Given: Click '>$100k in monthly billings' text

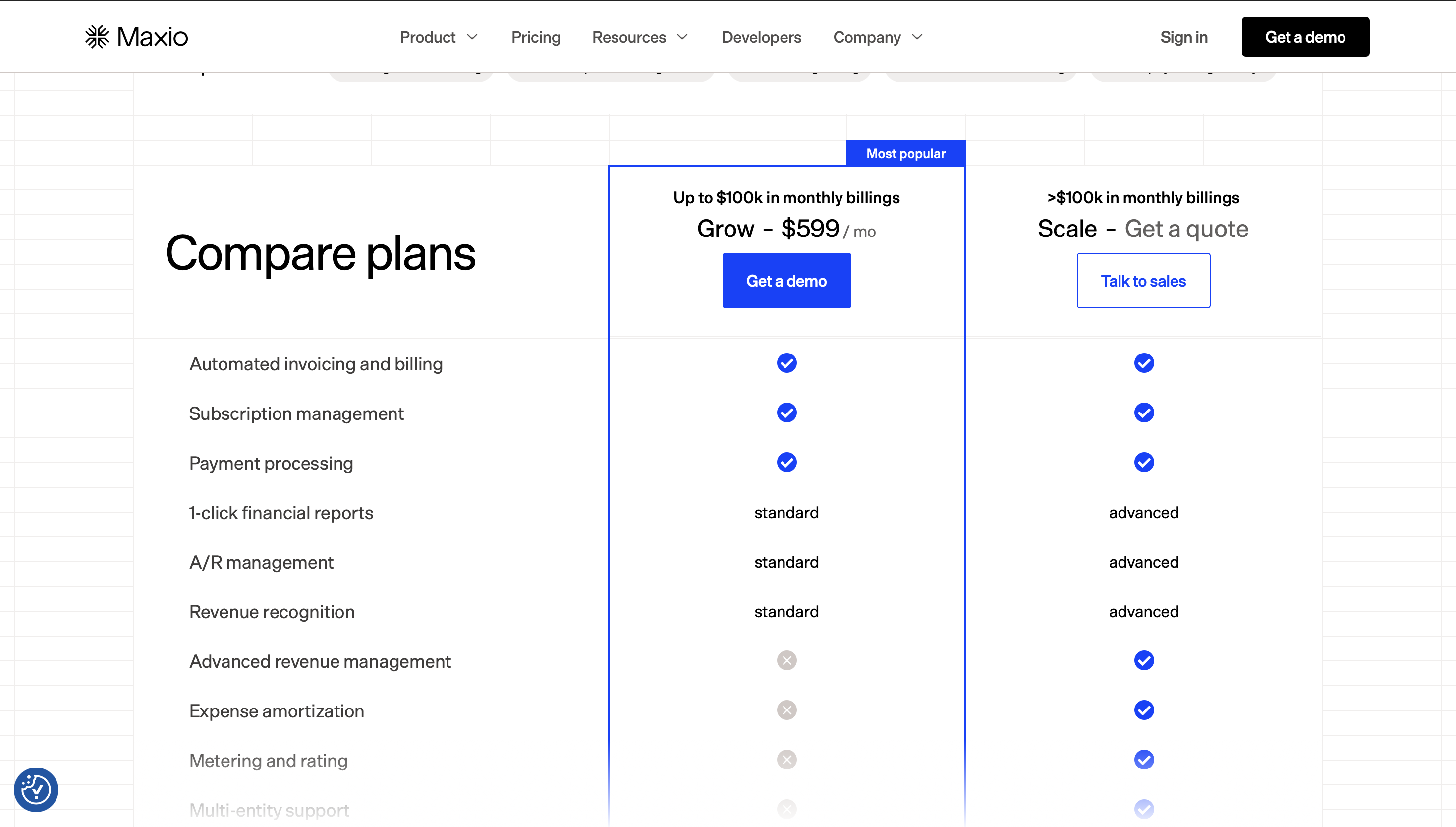Looking at the screenshot, I should click(x=1143, y=198).
